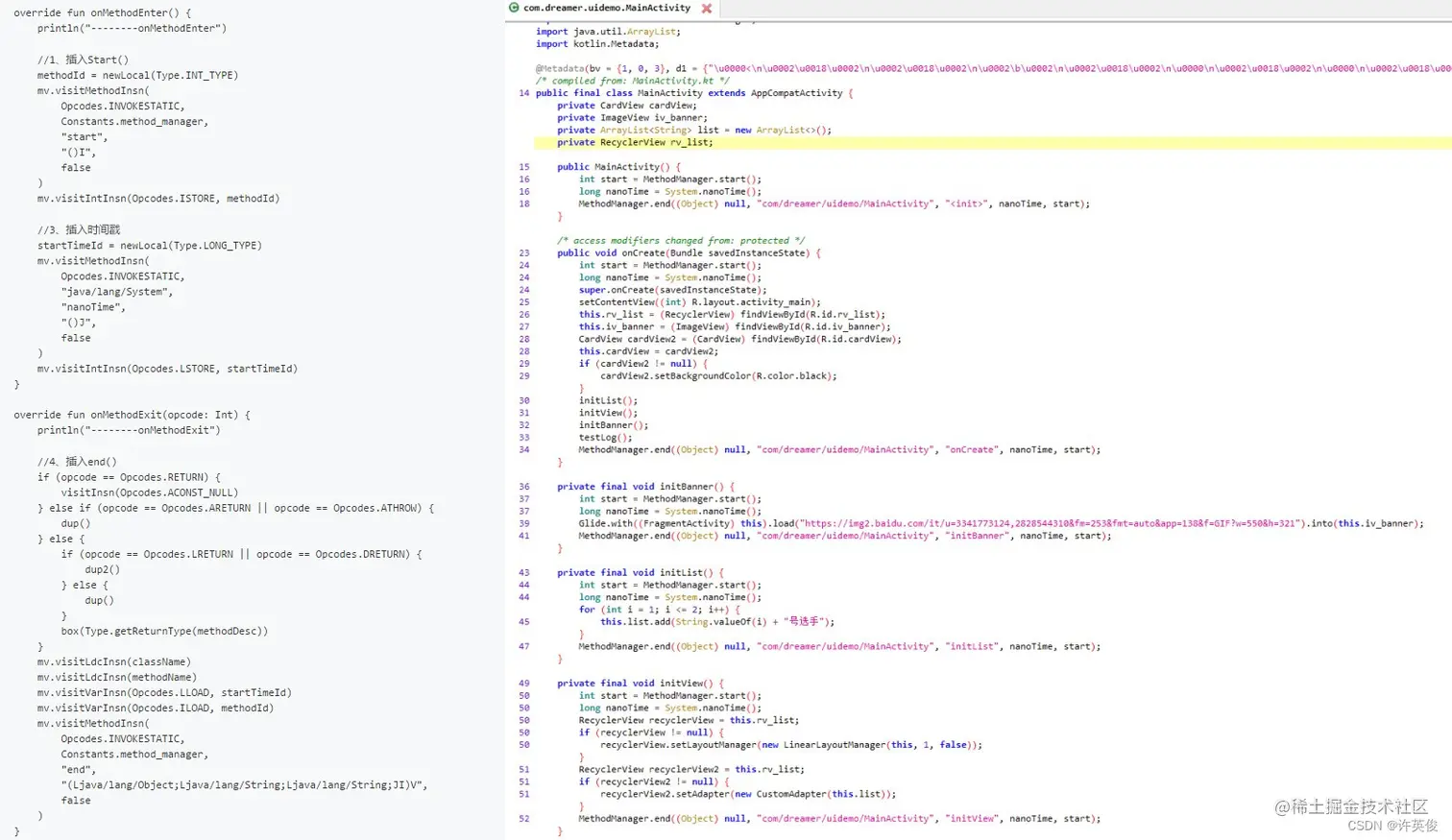The width and height of the screenshot is (1452, 840).
Task: Click the "()J", descriptor line
Action: 79,323
